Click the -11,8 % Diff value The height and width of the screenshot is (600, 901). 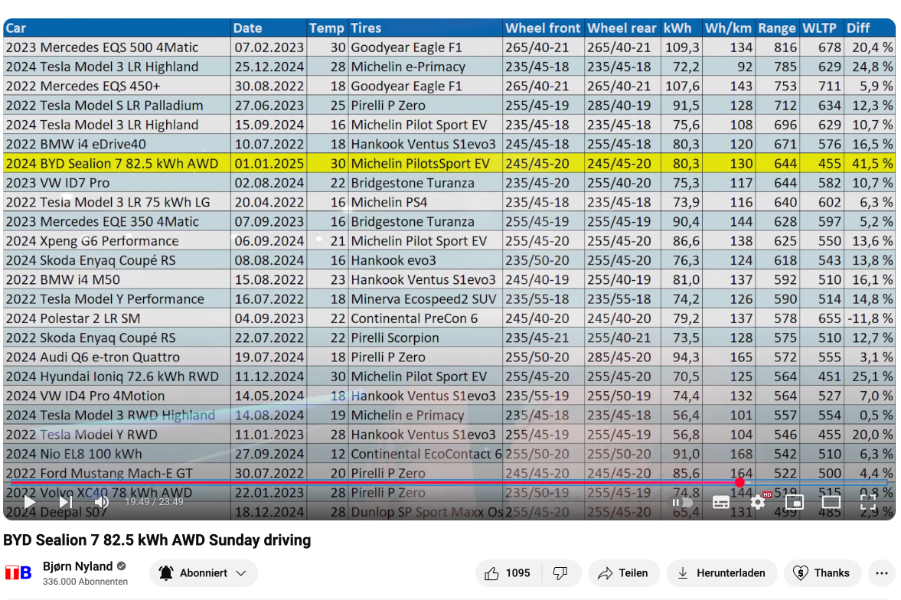871,319
